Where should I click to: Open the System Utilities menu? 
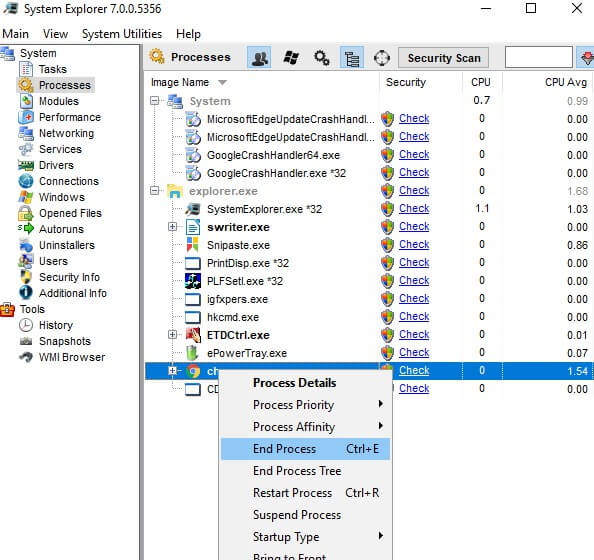tap(122, 34)
